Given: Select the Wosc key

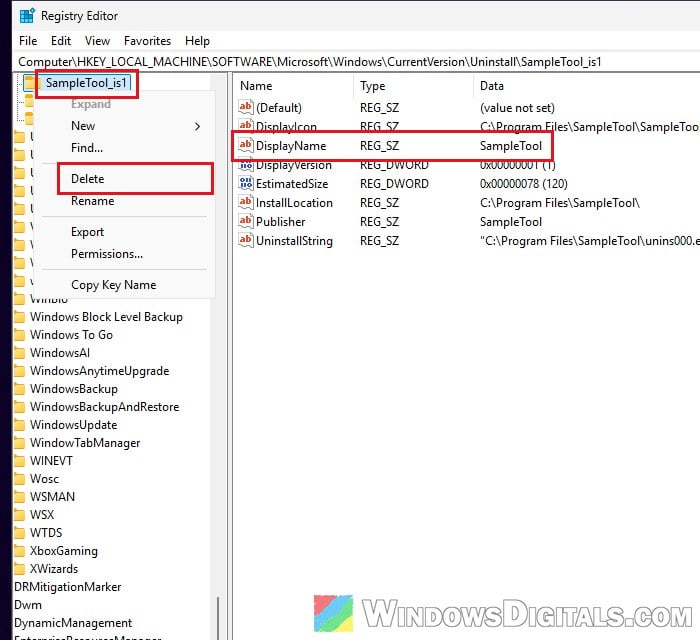Looking at the screenshot, I should click(44, 478).
